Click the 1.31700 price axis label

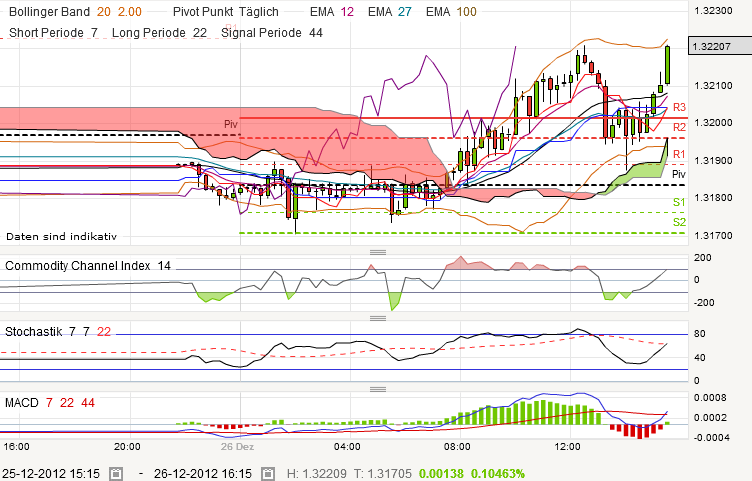click(x=714, y=235)
